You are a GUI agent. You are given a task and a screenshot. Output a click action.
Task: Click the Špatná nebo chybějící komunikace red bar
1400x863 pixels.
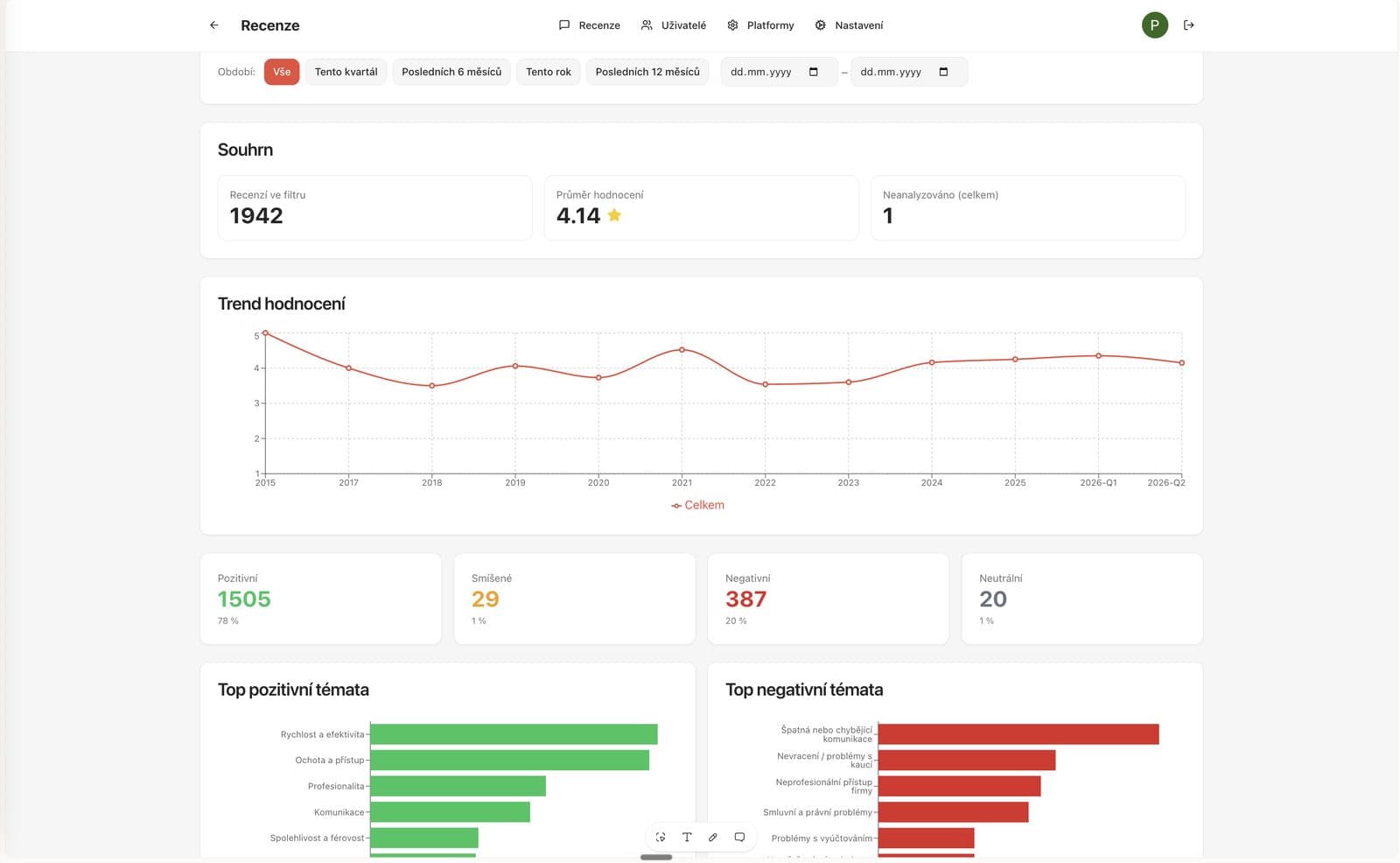coord(1018,734)
